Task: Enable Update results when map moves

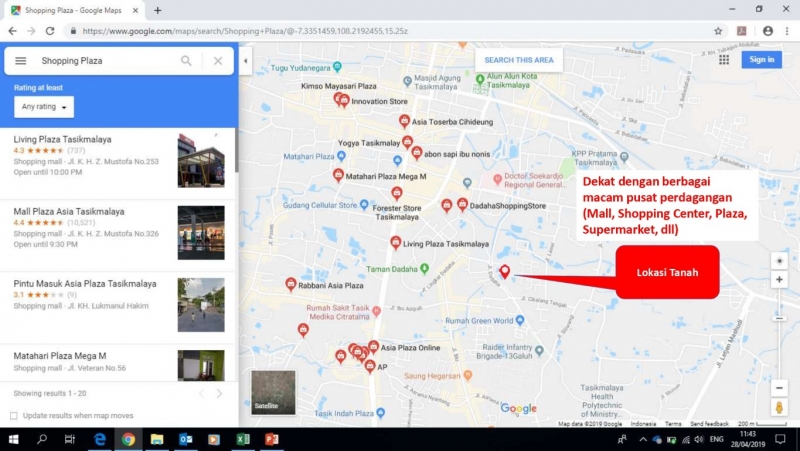Action: pos(14,415)
